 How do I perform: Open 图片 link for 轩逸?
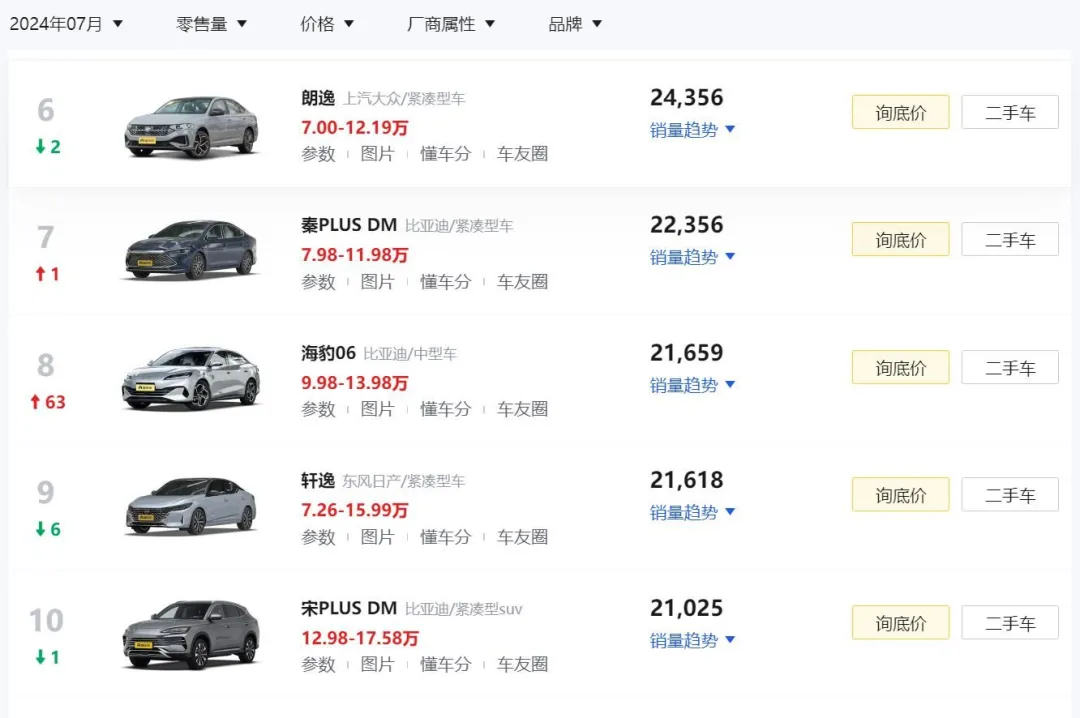tap(378, 537)
